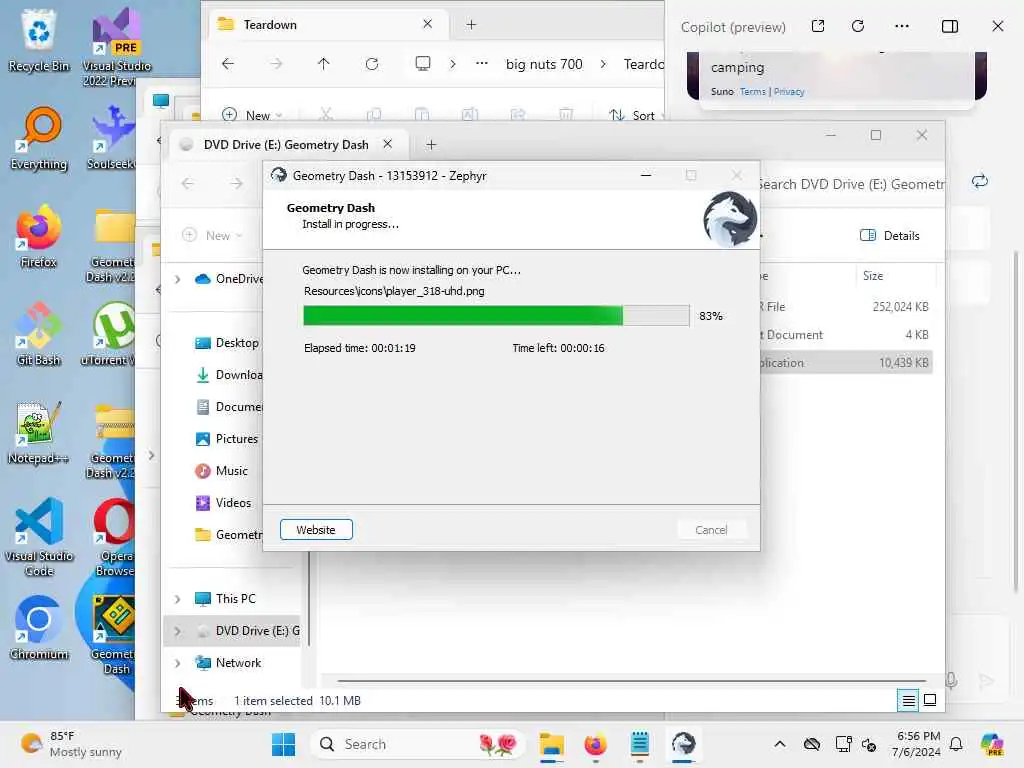This screenshot has height=768, width=1024.
Task: Switch to the Teardown window tab
Action: 328,25
